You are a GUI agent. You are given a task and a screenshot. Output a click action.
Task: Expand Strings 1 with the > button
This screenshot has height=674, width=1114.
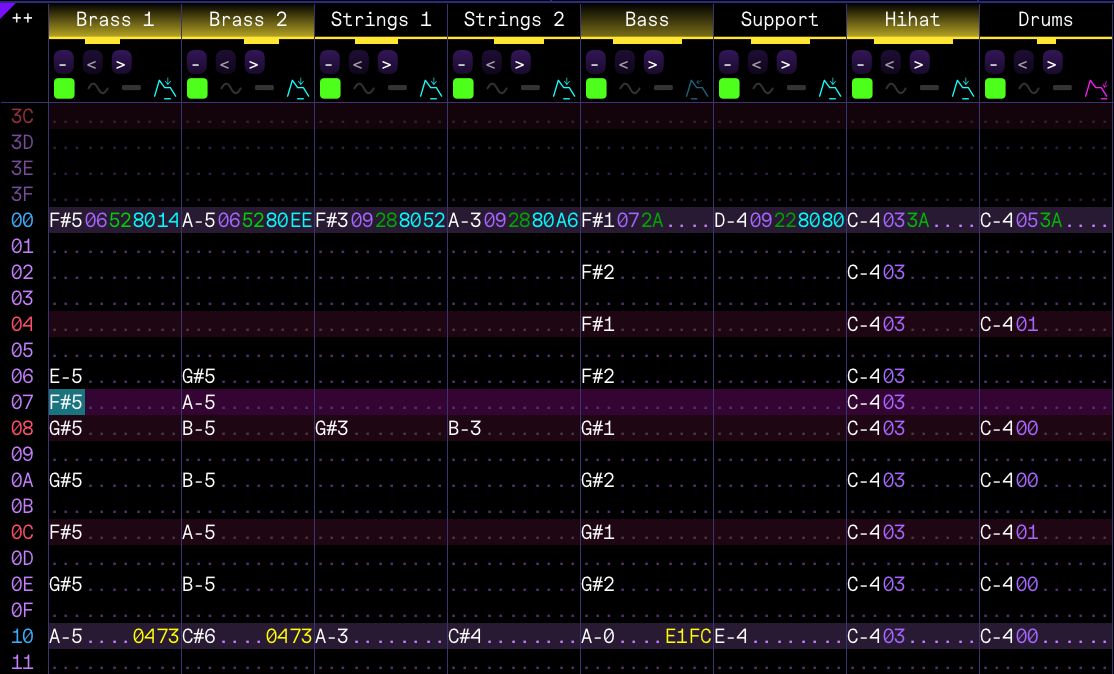tap(387, 63)
